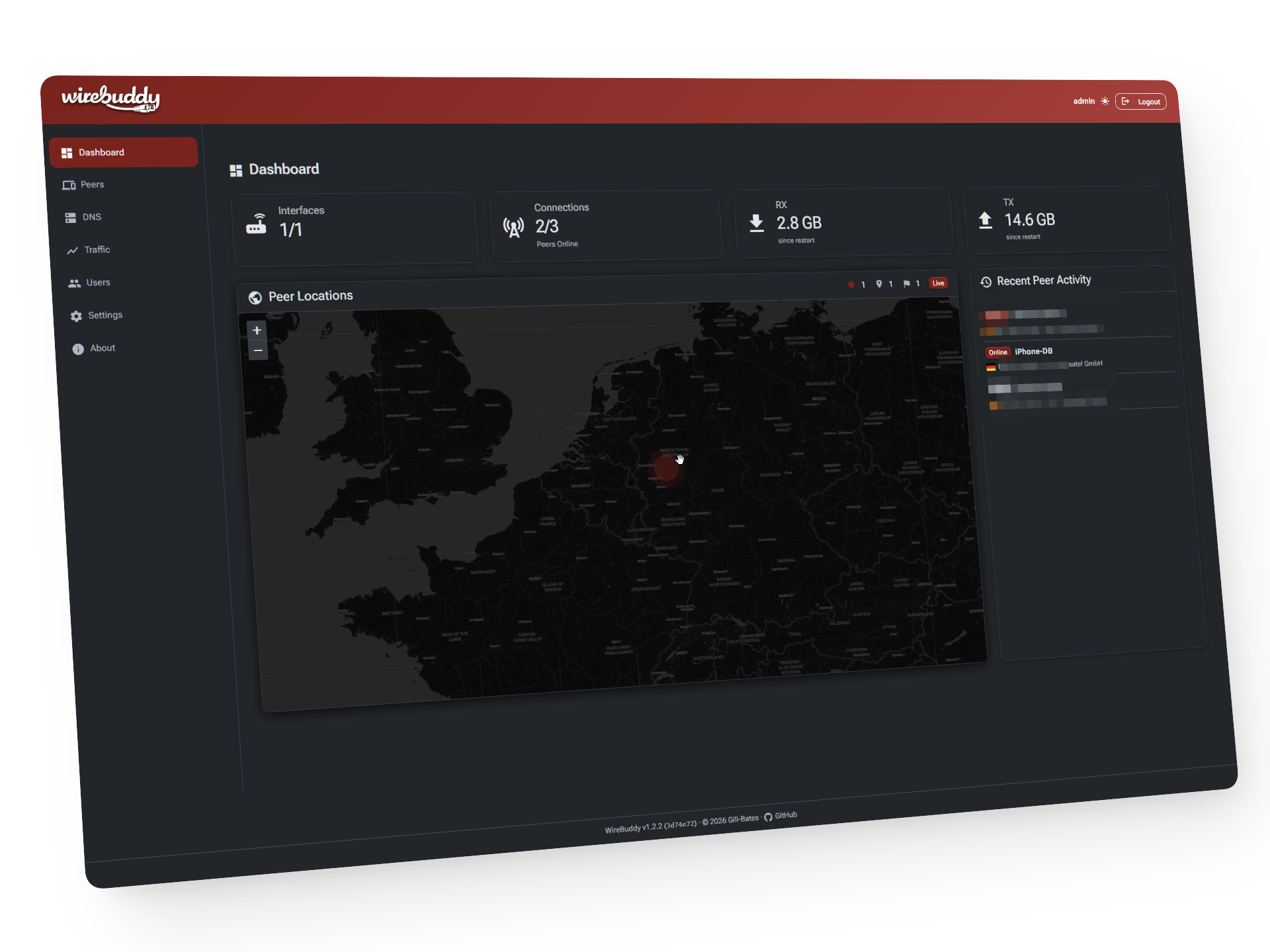Click the history icon on Recent Peer Activity

tap(986, 282)
